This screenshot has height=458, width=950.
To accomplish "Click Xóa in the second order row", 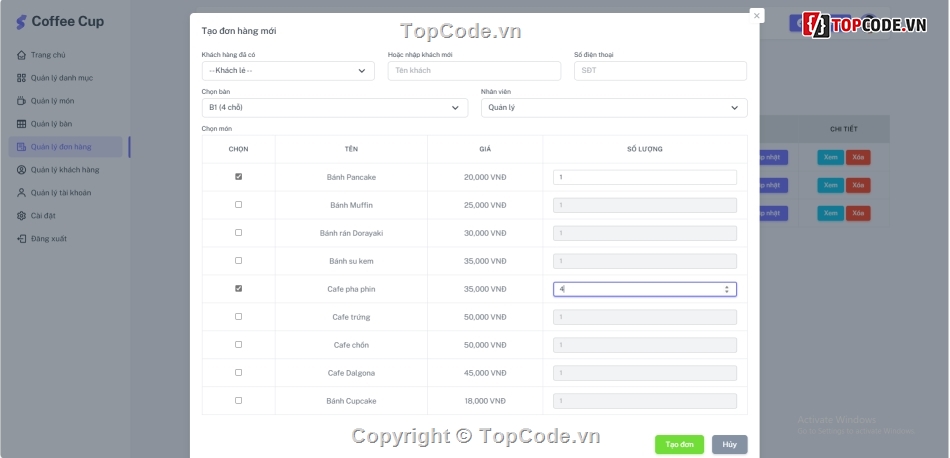I will [x=858, y=185].
